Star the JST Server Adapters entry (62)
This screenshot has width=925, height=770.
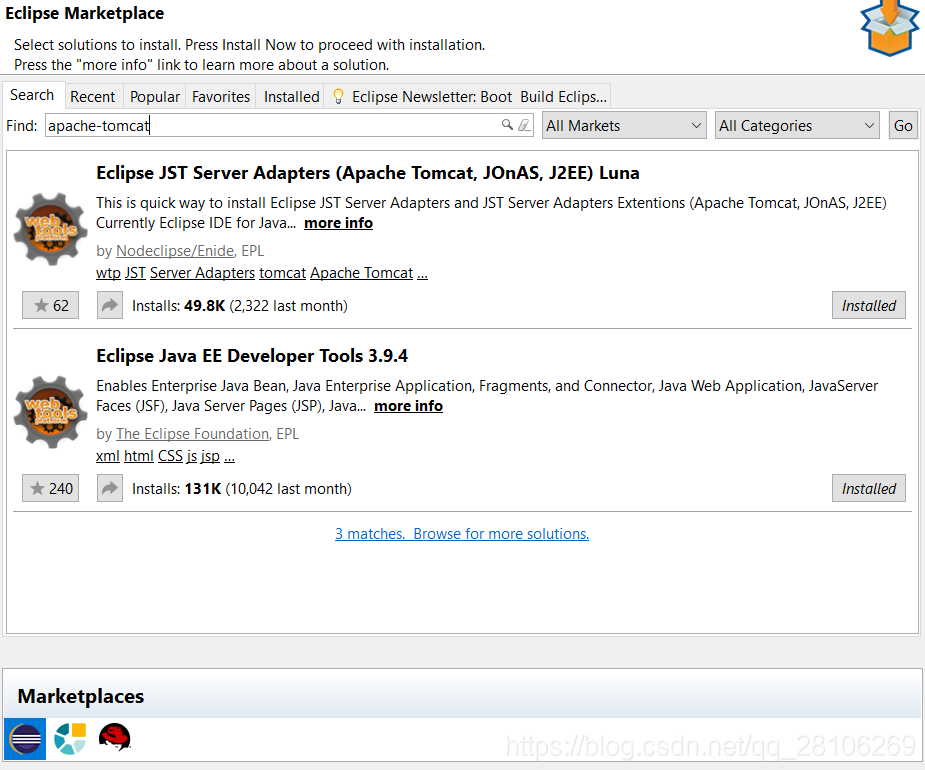tap(50, 306)
